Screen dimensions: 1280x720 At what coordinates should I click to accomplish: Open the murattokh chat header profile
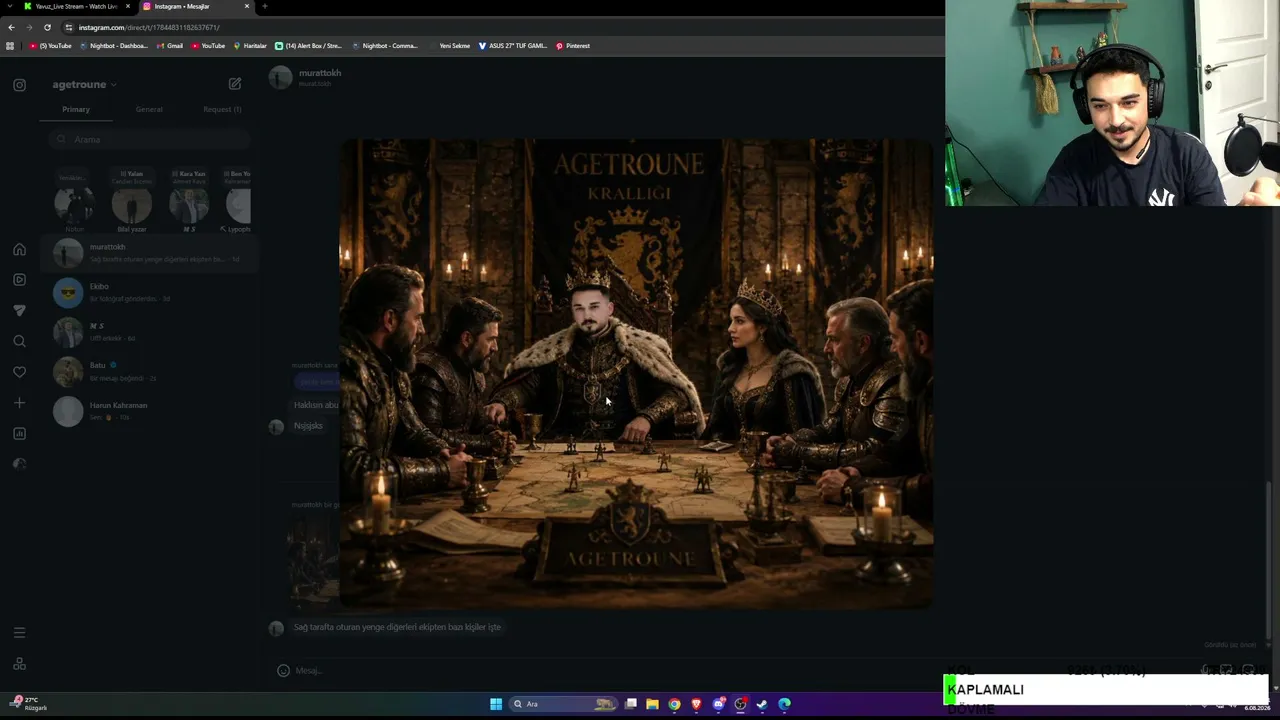tap(307, 77)
